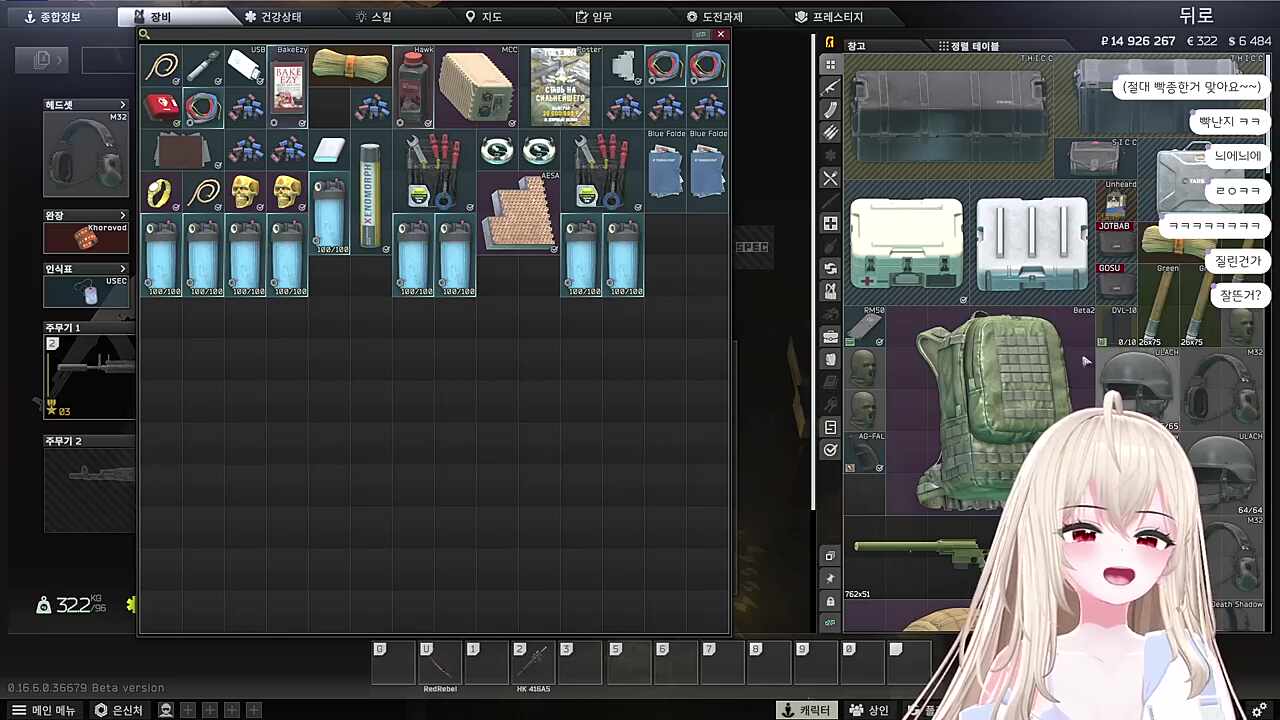
Task: Click the euro balance € 322
Action: (x=1202, y=41)
